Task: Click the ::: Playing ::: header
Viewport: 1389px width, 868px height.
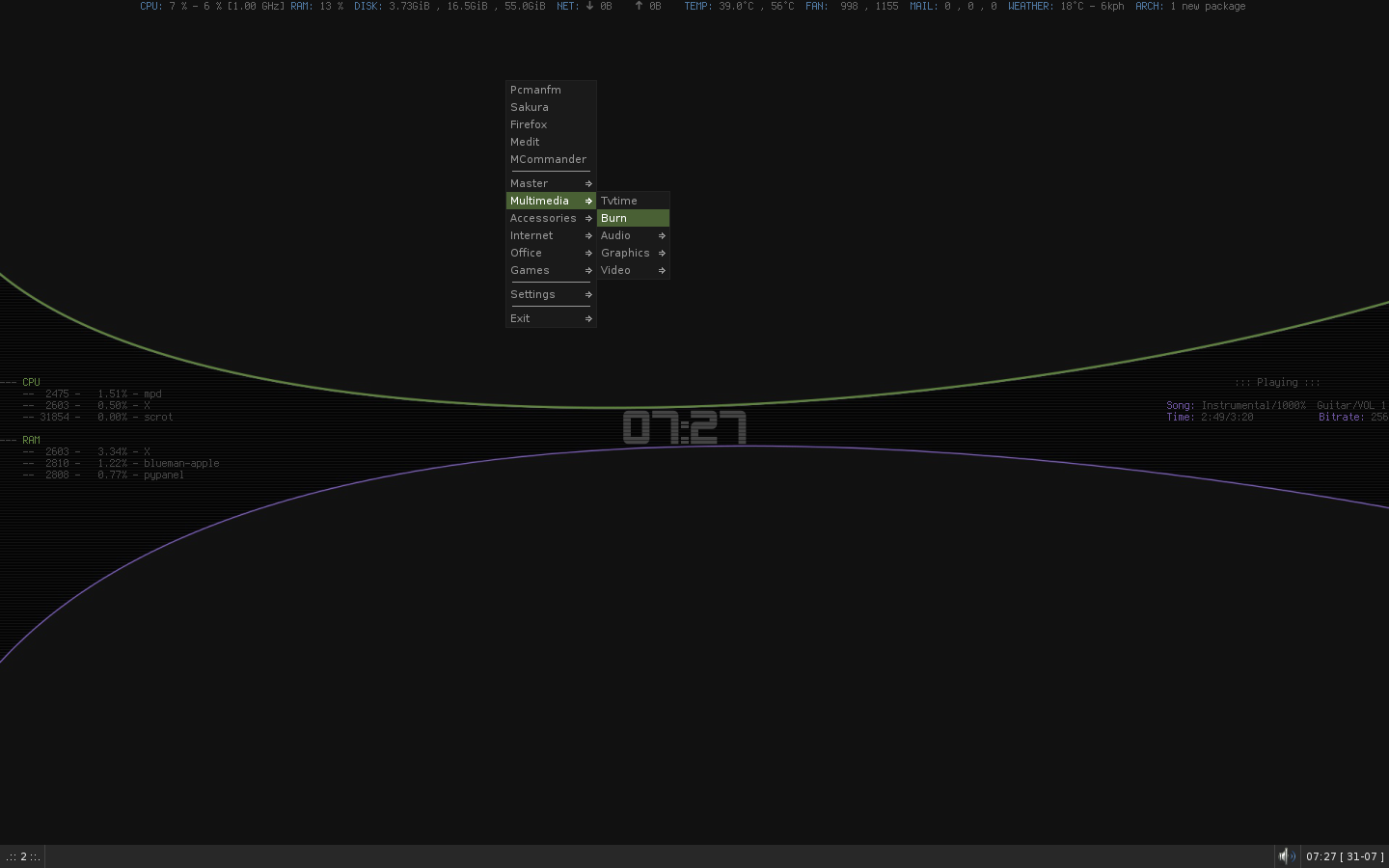Action: [1277, 383]
